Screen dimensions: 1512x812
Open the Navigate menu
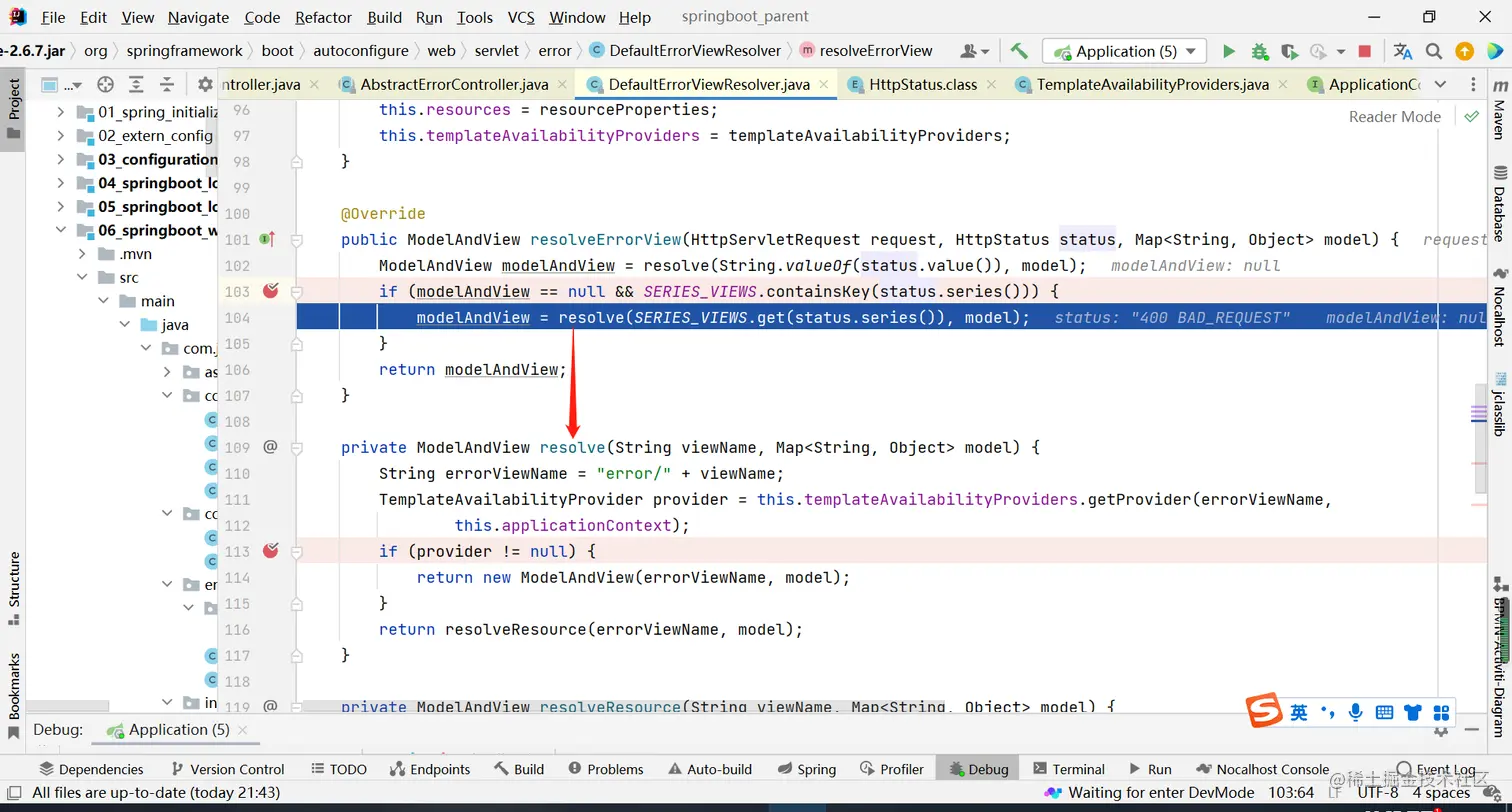pos(198,18)
